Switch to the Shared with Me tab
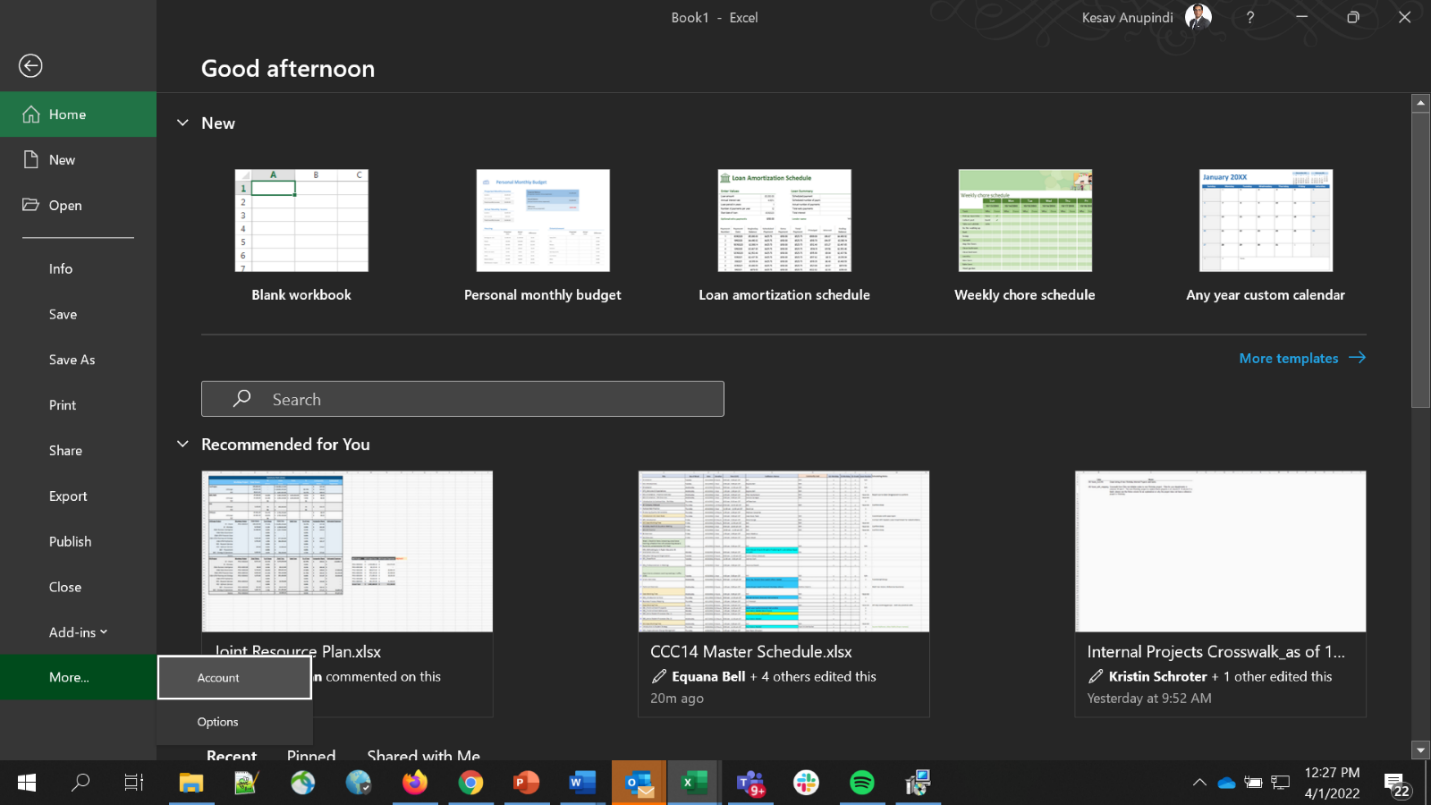 pos(423,756)
